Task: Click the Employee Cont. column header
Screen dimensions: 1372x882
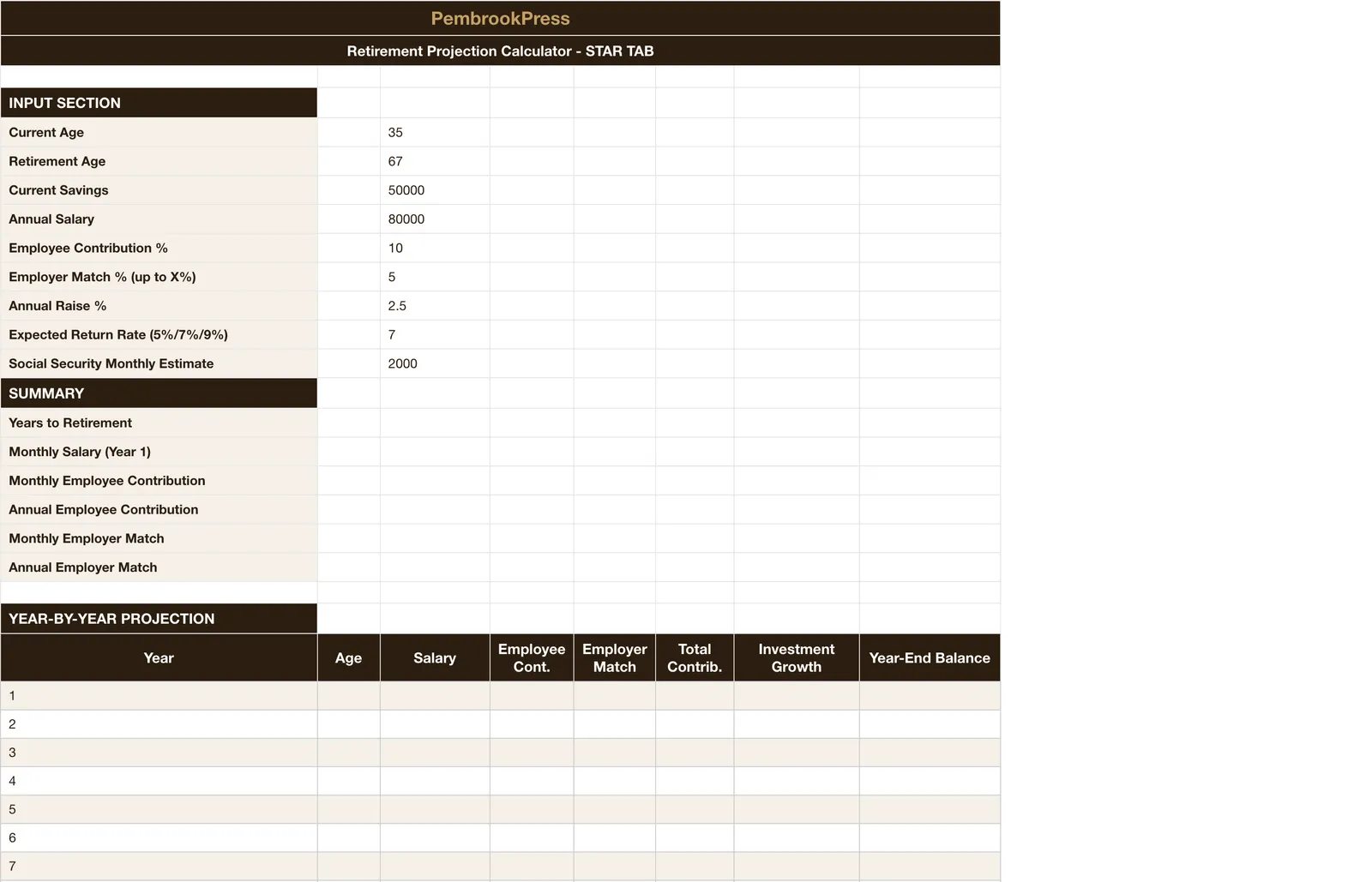Action: 532,657
